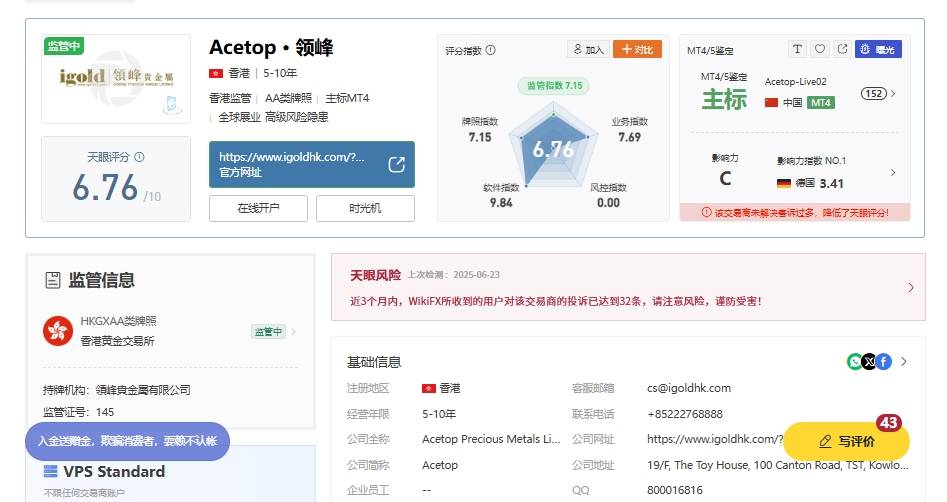This screenshot has width=947, height=502.
Task: Click the 主标MT4 tag
Action: pos(347,98)
